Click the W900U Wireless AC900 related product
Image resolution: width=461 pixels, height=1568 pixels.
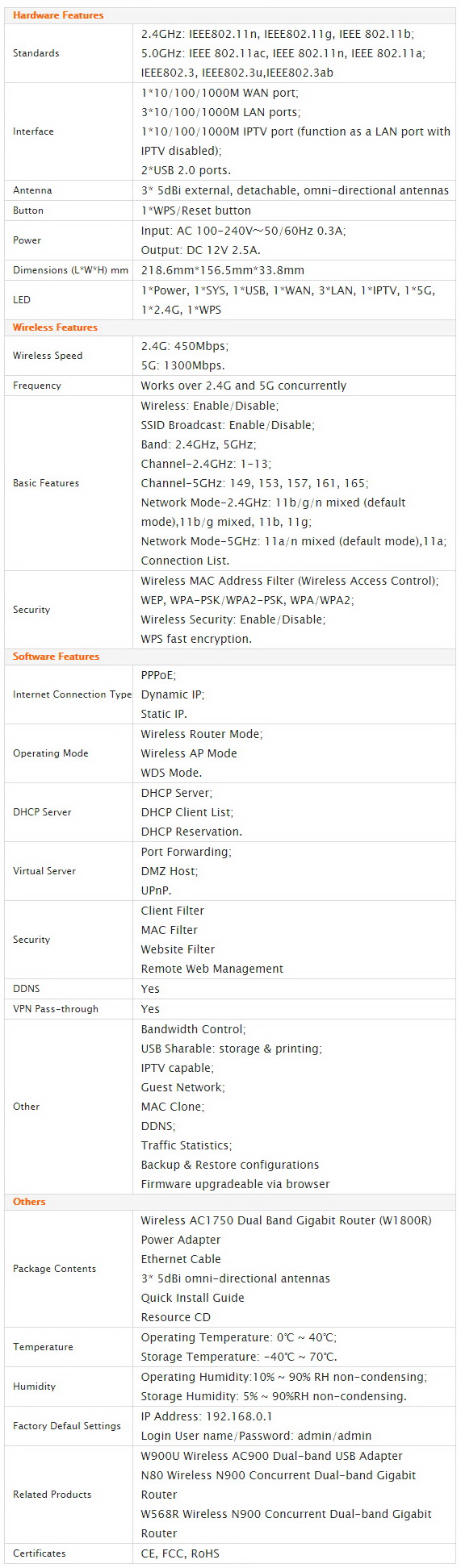[x=271, y=1456]
